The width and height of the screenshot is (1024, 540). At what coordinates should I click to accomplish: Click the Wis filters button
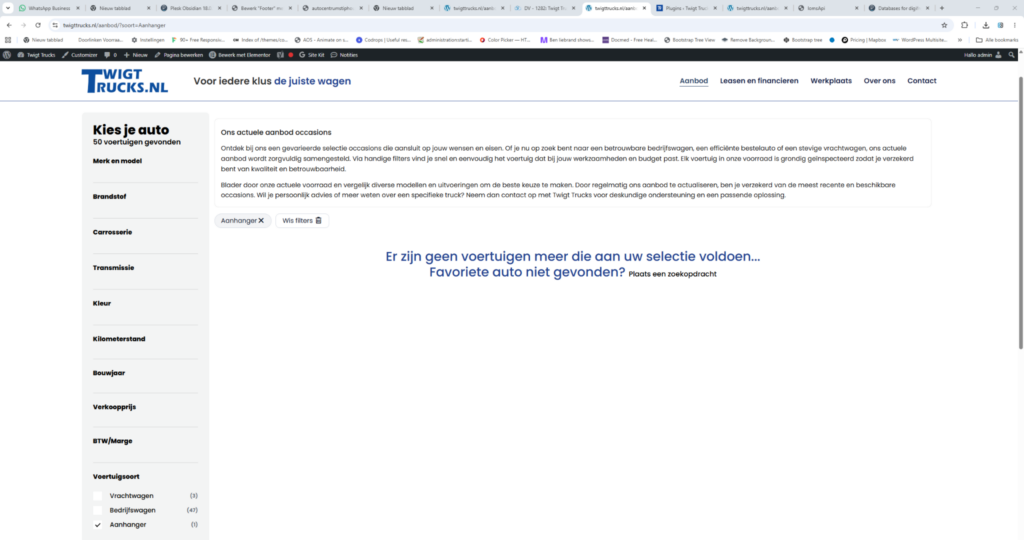coord(302,221)
